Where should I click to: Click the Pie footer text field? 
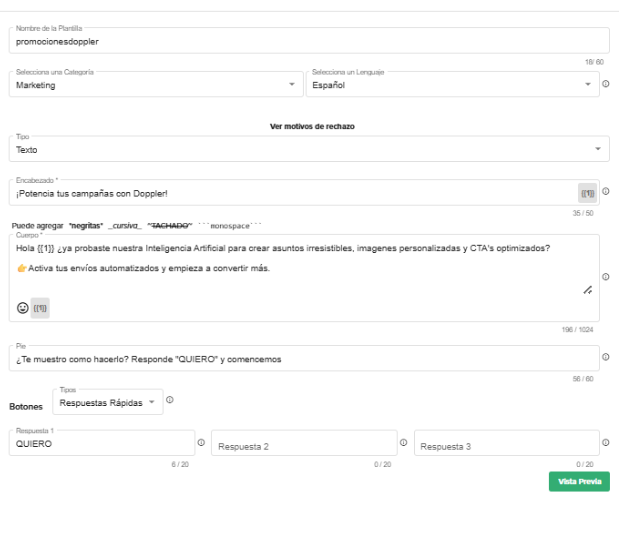click(300, 359)
